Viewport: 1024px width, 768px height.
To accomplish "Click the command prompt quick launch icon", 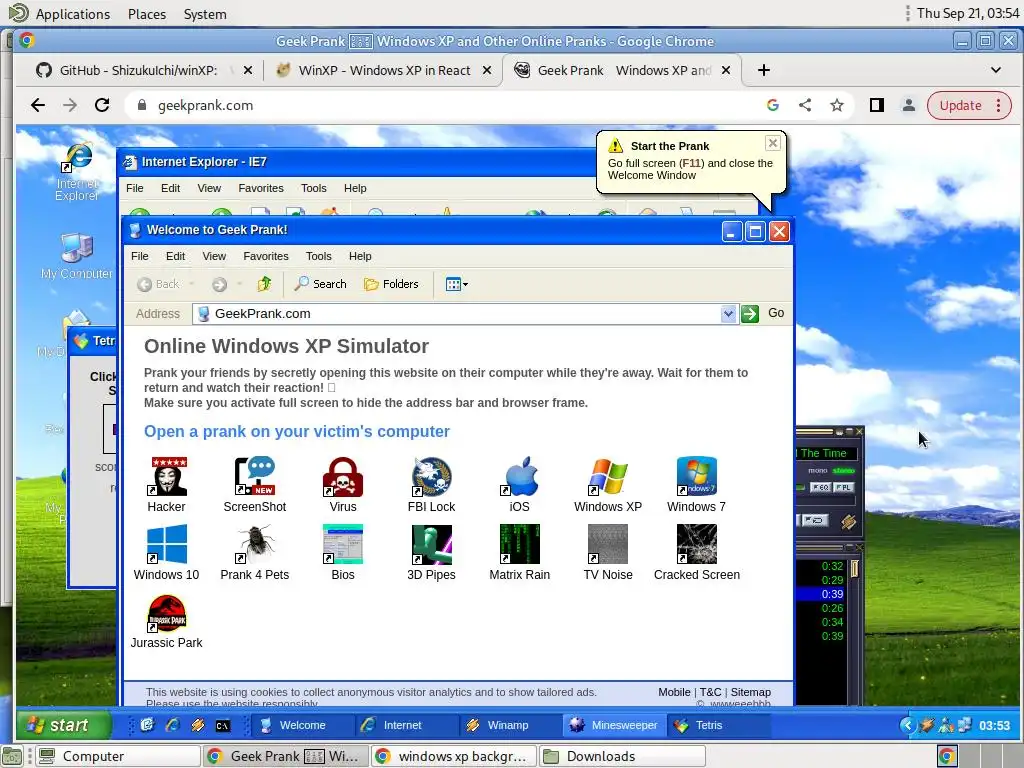I will pos(223,725).
